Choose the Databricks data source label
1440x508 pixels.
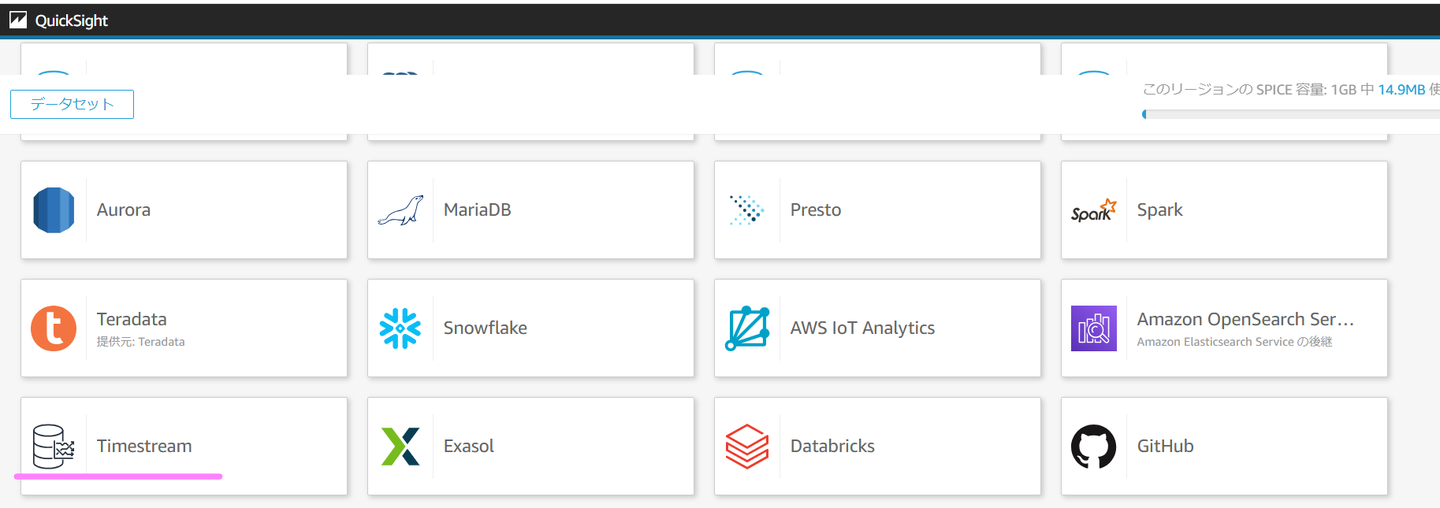(x=832, y=446)
